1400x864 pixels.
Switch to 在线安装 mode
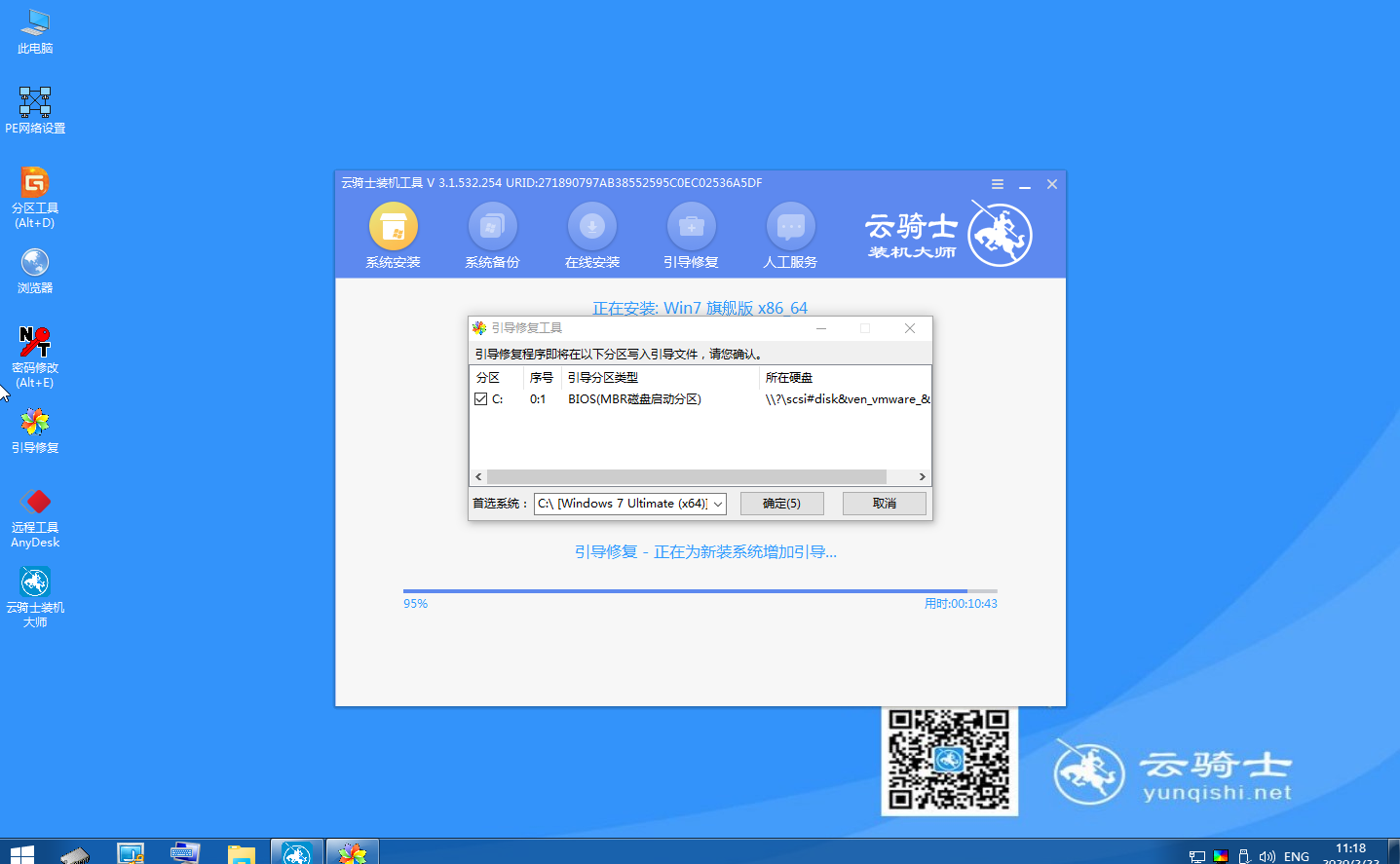click(591, 234)
